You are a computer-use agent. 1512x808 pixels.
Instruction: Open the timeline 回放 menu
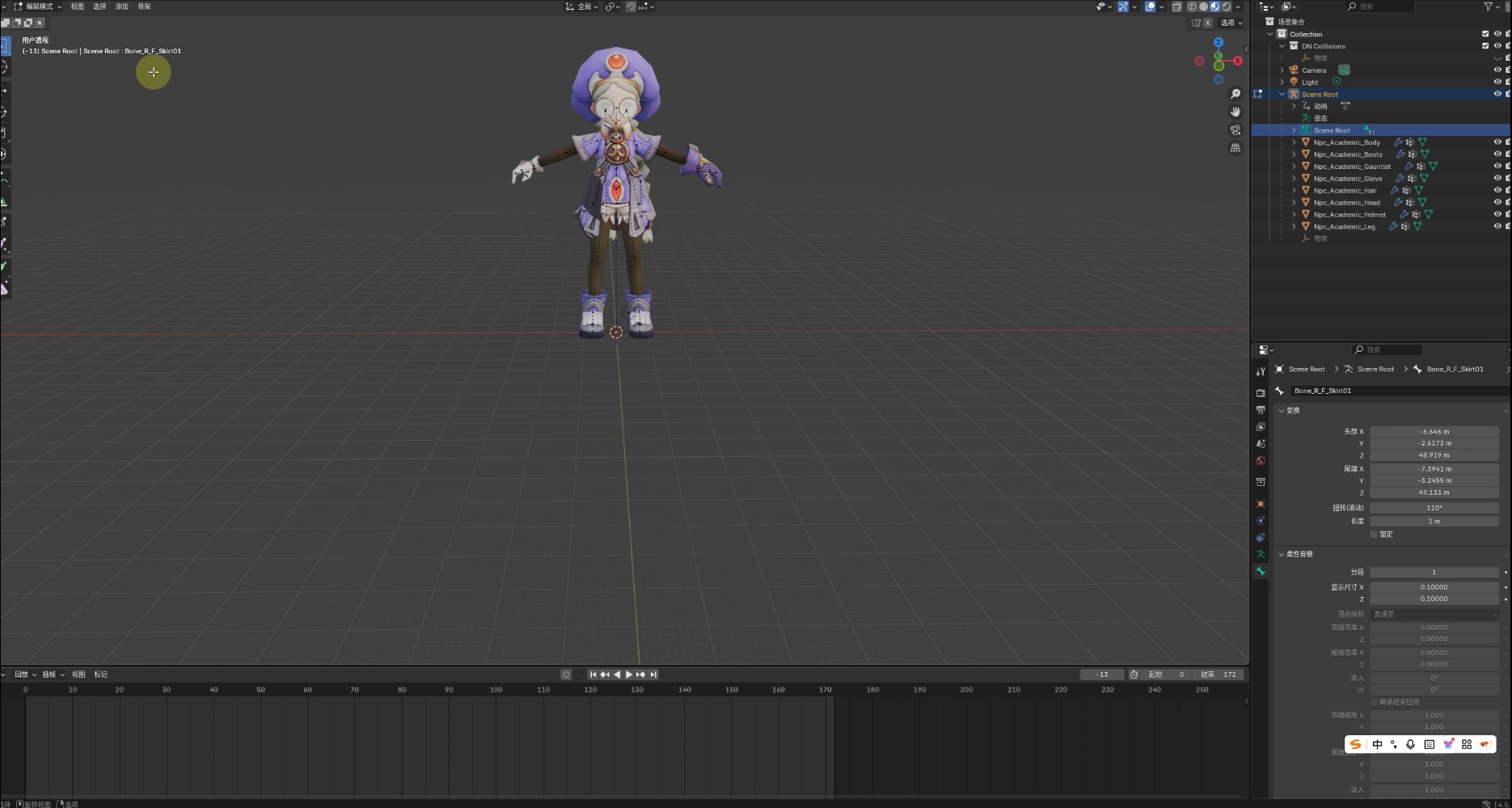[25, 675]
